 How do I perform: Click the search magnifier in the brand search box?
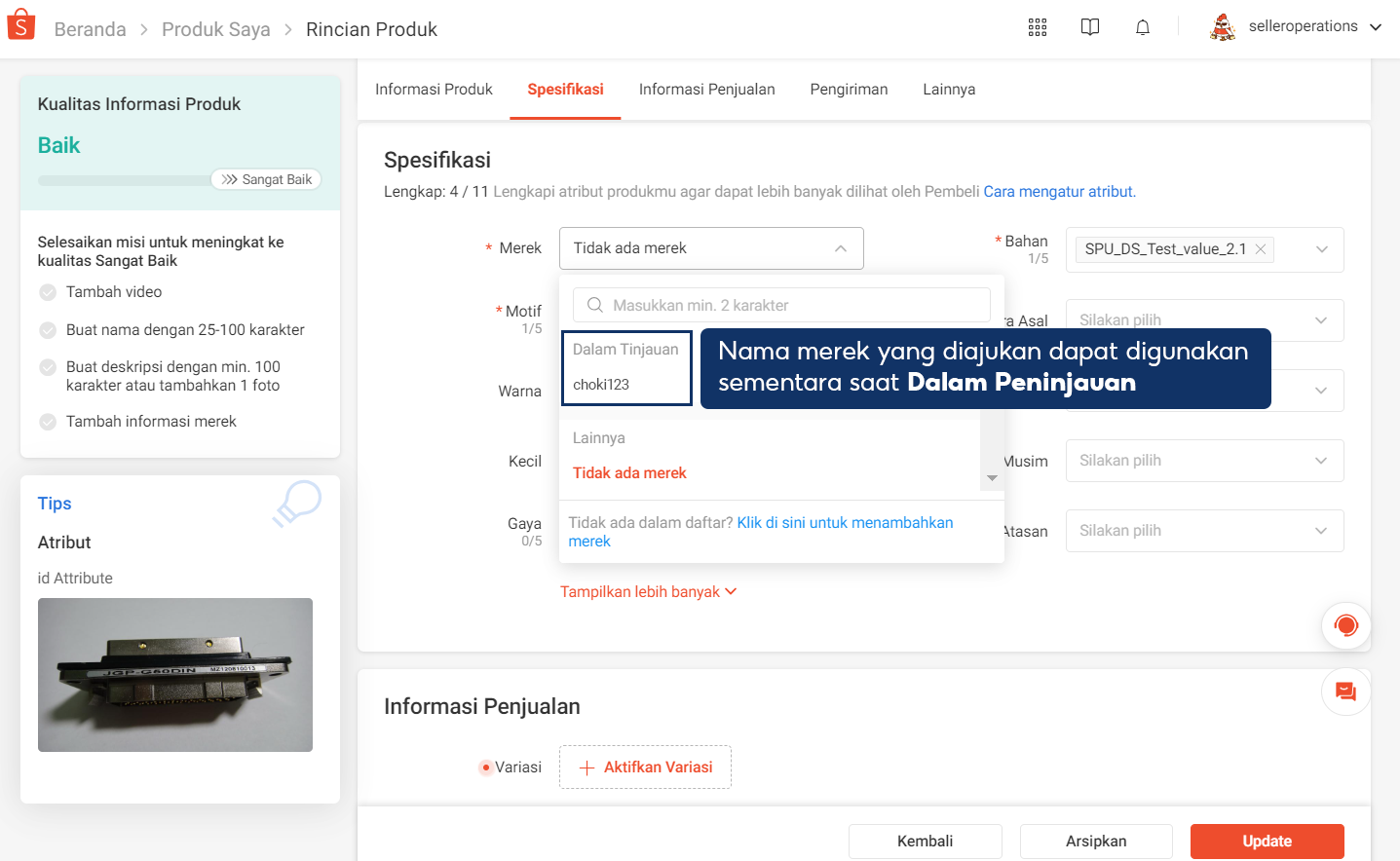(594, 305)
